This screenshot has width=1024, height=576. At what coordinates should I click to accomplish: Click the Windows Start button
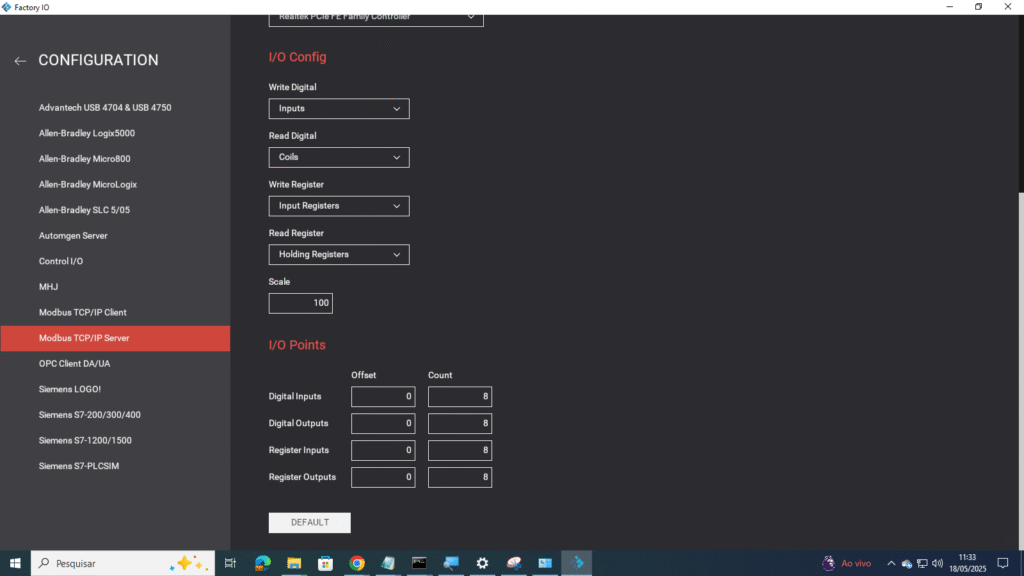pyautogui.click(x=15, y=563)
